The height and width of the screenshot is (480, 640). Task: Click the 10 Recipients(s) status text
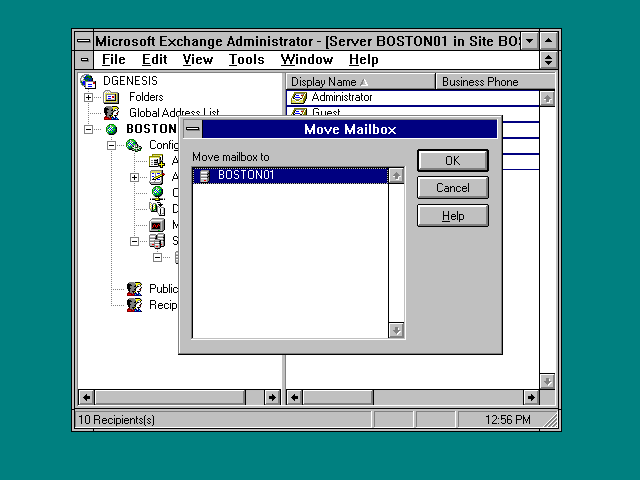(116, 420)
